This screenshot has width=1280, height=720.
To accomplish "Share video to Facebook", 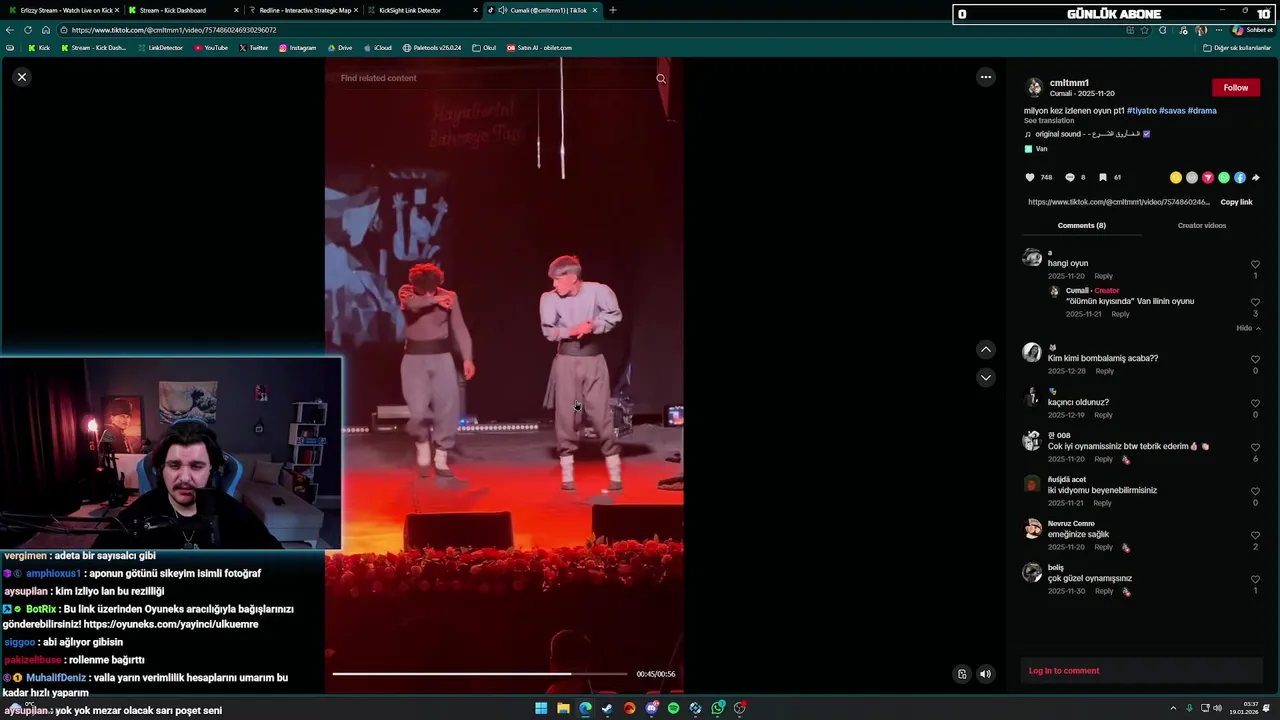I will point(1240,178).
